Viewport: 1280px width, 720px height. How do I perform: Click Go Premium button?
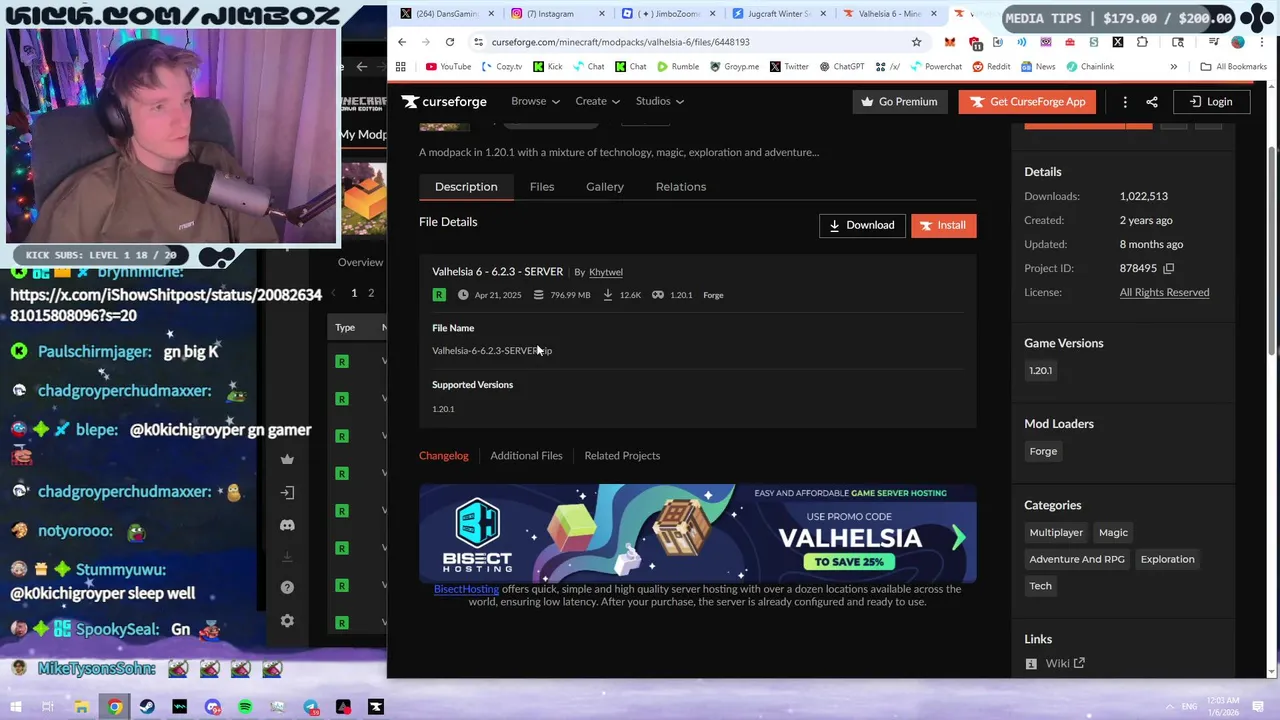tap(900, 101)
